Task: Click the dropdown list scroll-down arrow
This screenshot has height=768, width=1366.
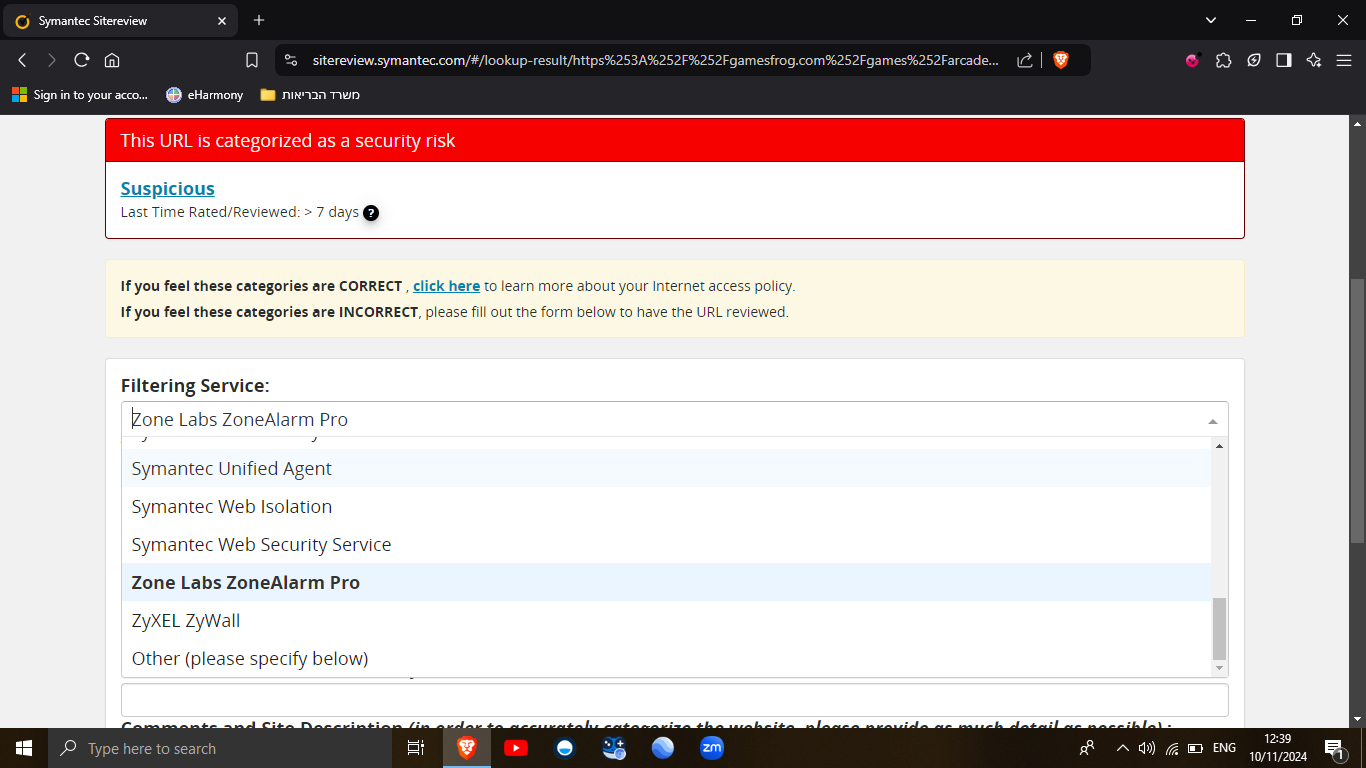Action: click(1219, 668)
